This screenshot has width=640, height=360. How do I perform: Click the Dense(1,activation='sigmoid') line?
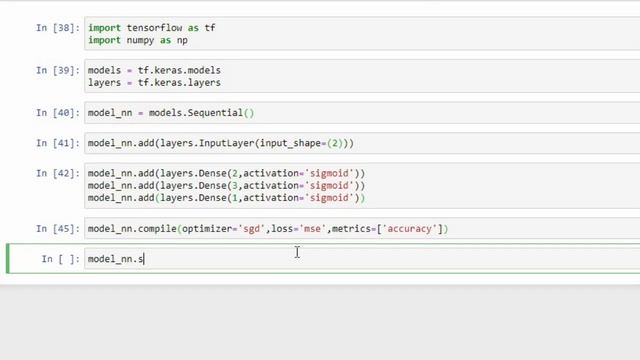(x=227, y=198)
